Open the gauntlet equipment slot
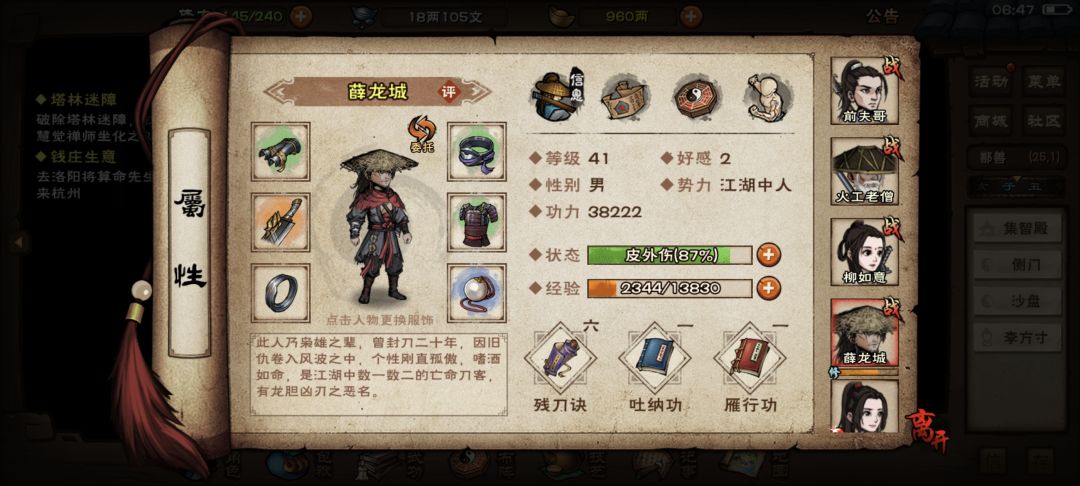1080x486 pixels. [280, 151]
